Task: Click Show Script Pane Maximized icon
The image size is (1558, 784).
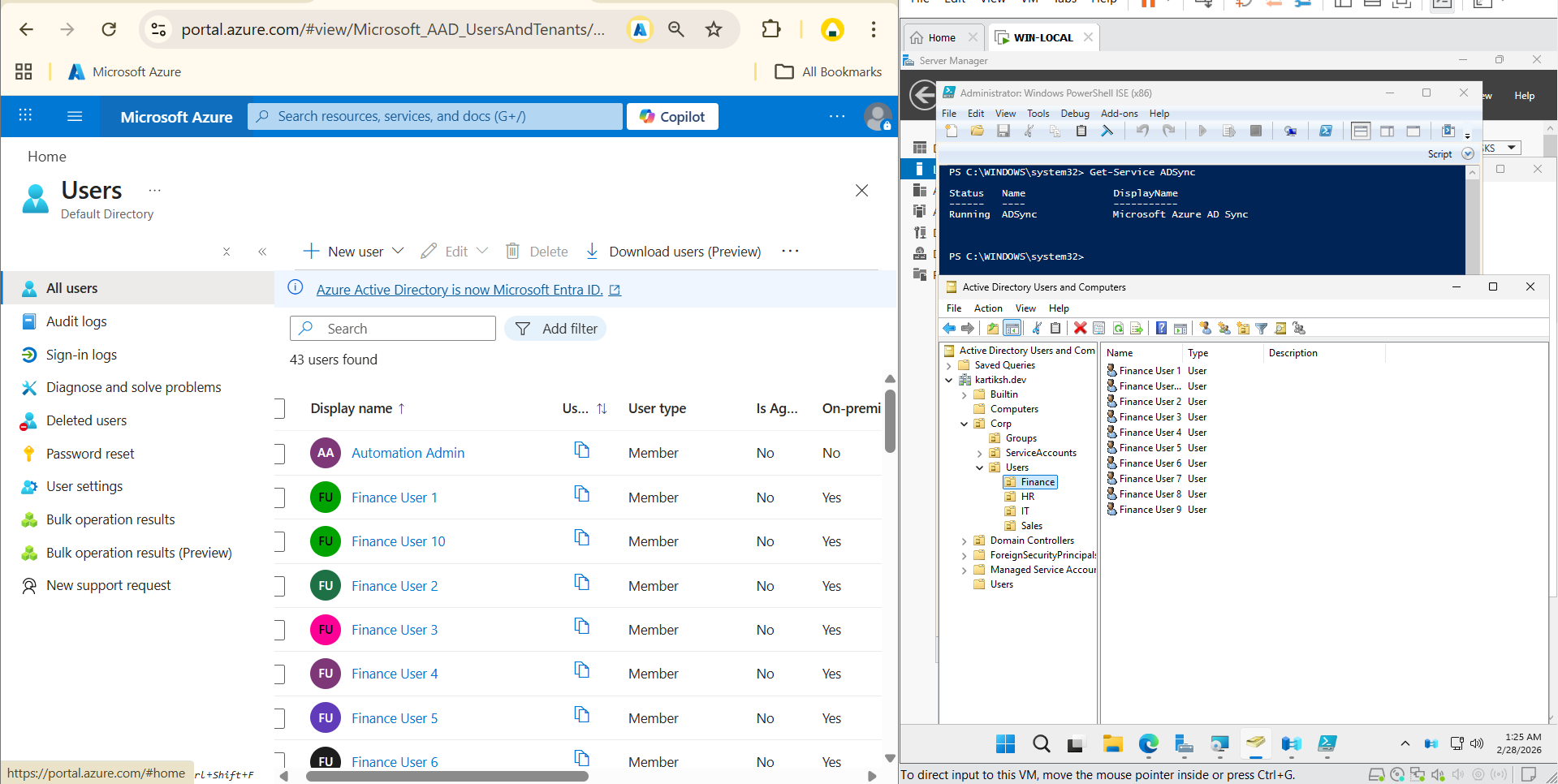Action: [x=1413, y=131]
